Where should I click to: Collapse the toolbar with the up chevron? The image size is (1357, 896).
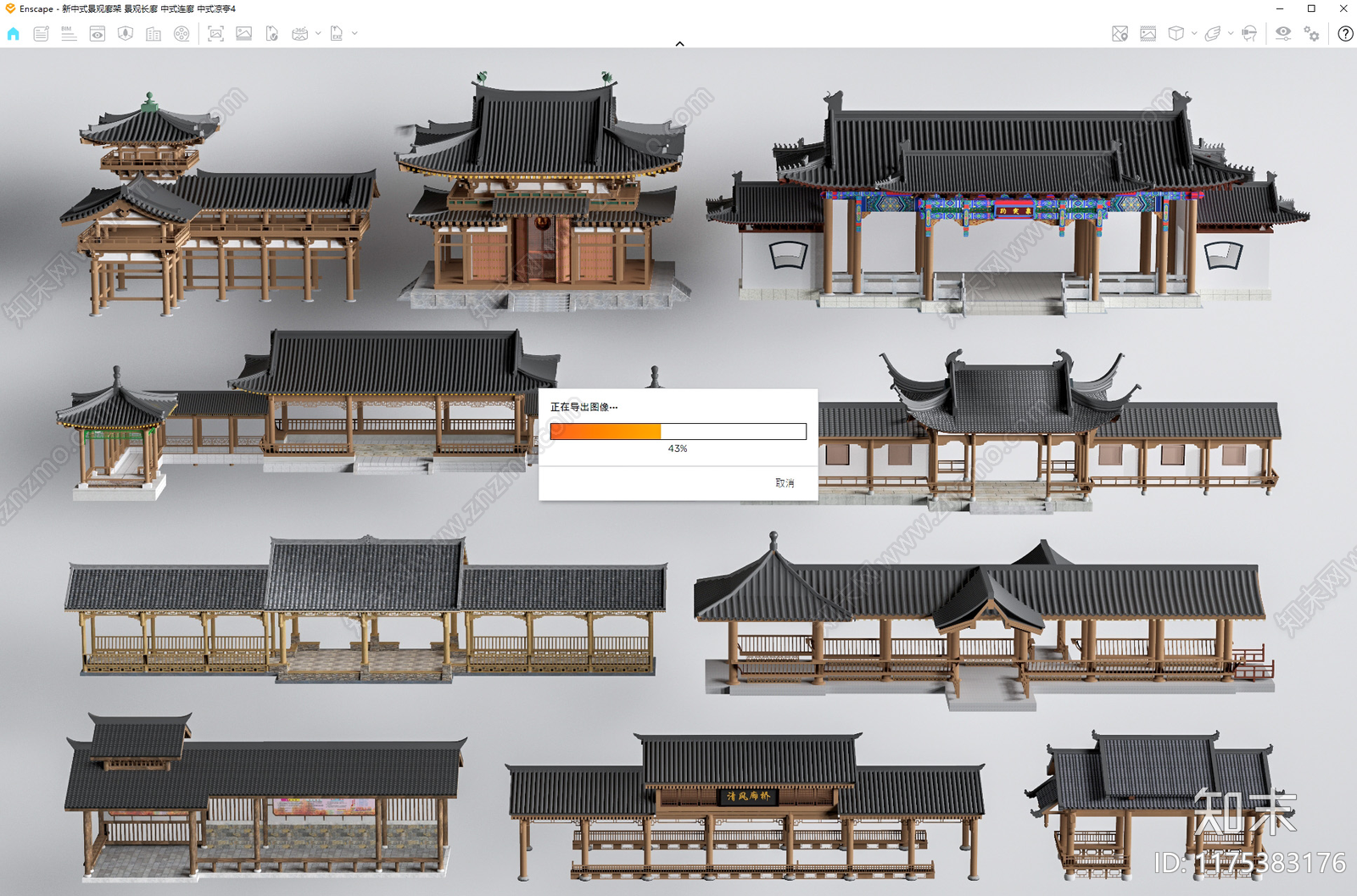[x=679, y=43]
